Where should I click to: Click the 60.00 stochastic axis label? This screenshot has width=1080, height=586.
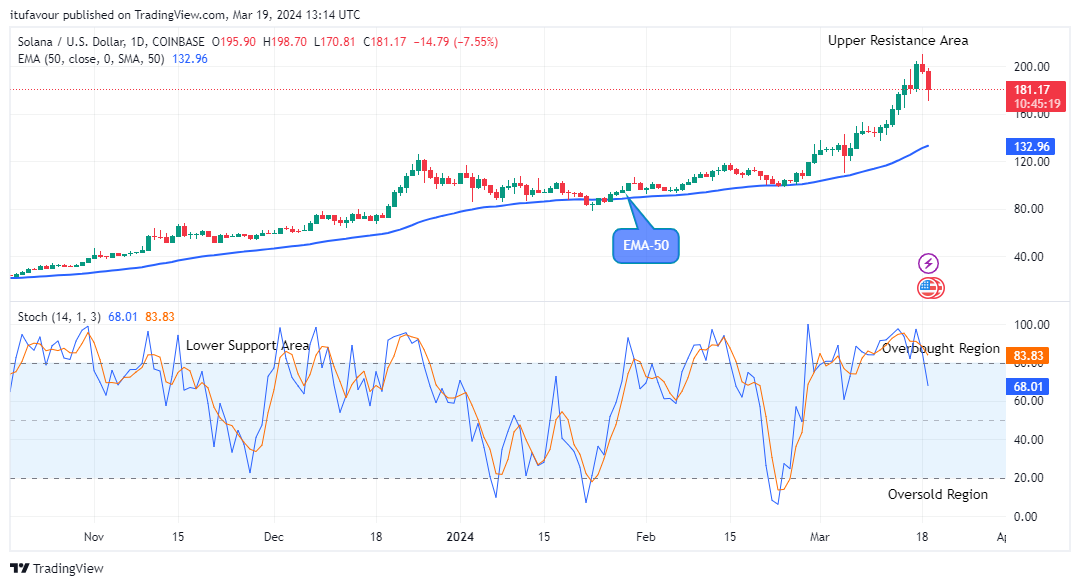1031,401
